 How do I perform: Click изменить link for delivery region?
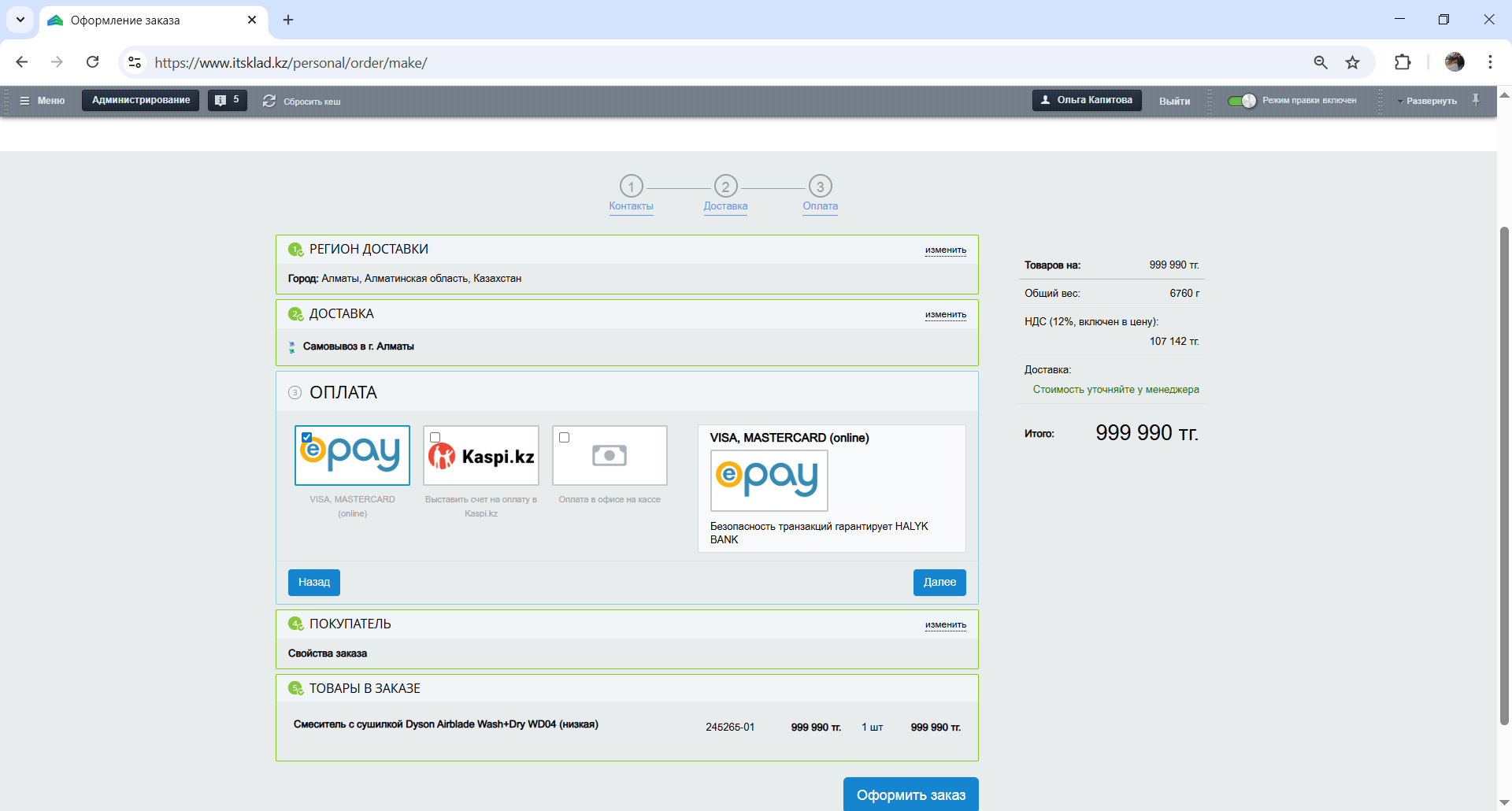click(x=945, y=250)
